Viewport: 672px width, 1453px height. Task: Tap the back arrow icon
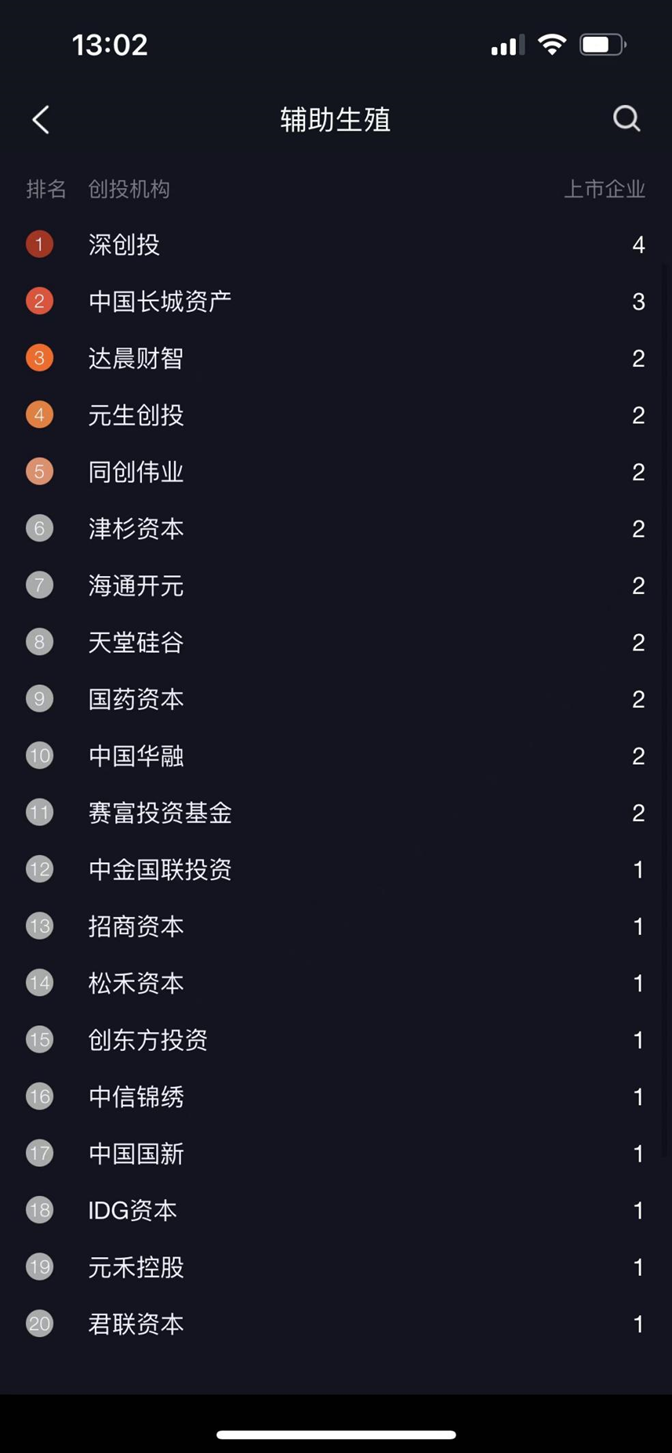pyautogui.click(x=41, y=120)
